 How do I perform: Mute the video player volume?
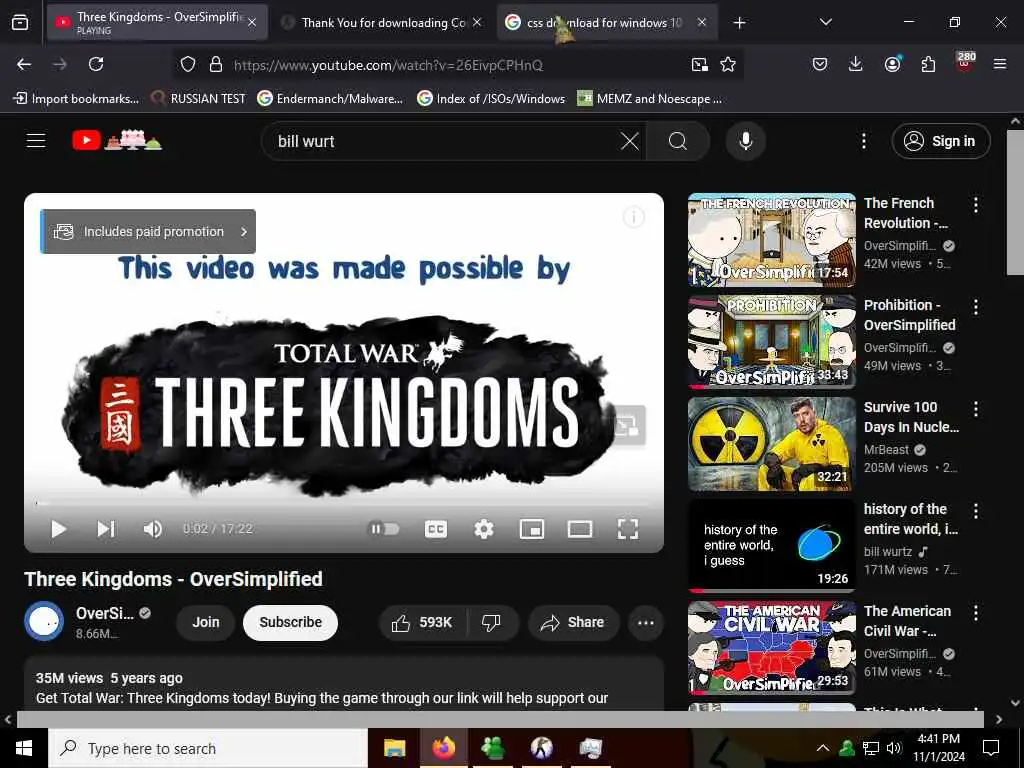[153, 529]
